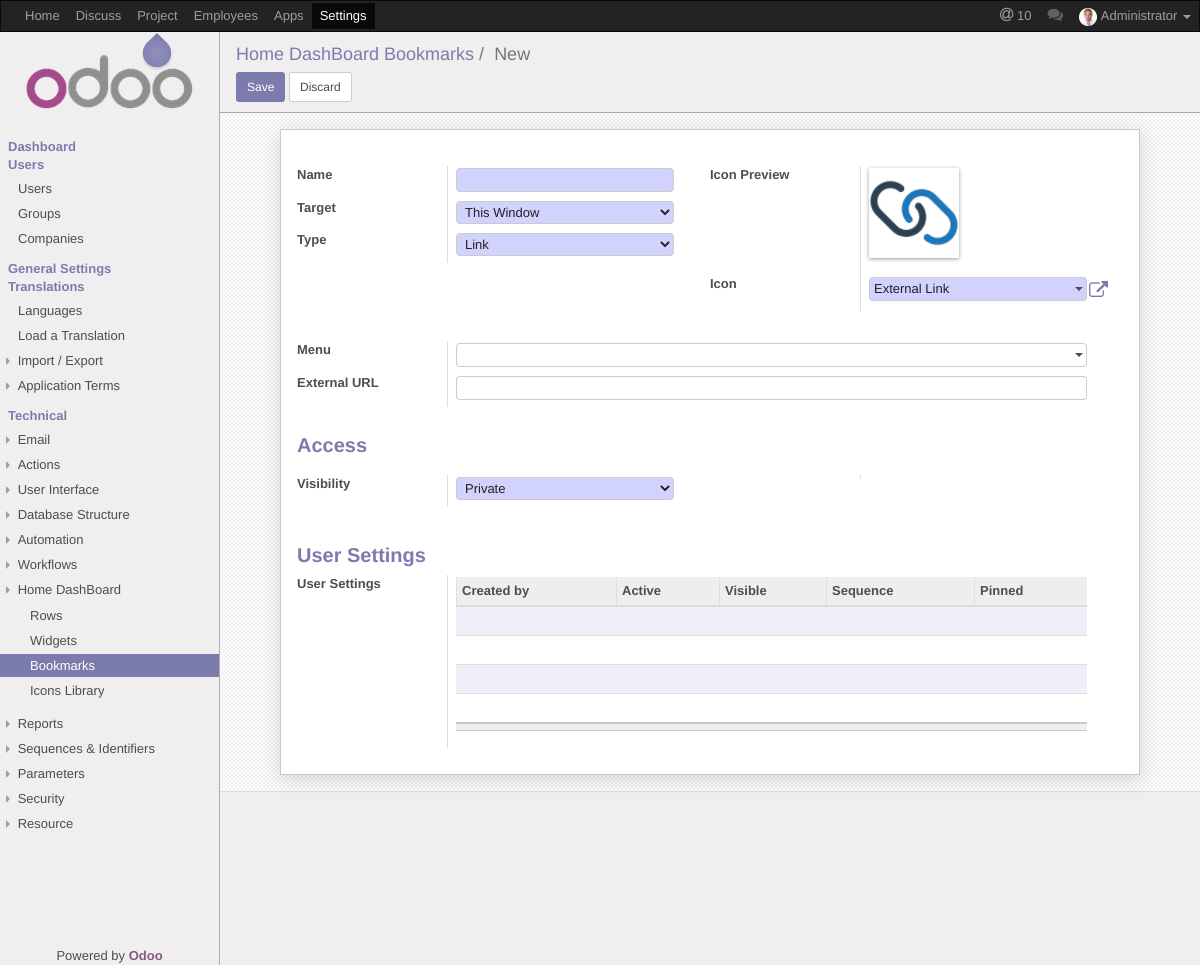Click the Administrator avatar picture

tap(1088, 16)
